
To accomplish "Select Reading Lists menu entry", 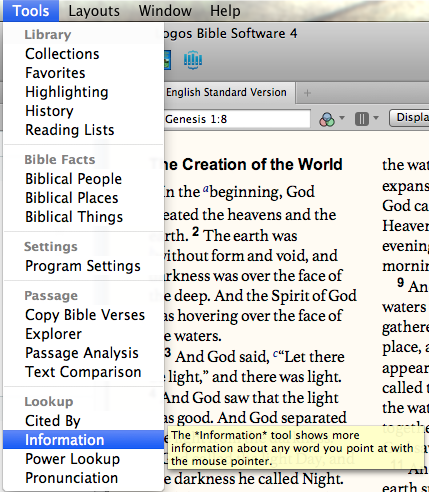I will pos(83,130).
